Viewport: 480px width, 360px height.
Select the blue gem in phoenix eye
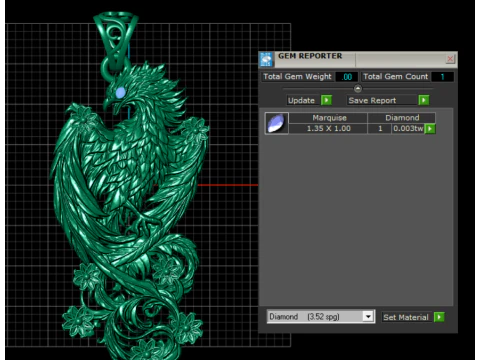[x=120, y=92]
